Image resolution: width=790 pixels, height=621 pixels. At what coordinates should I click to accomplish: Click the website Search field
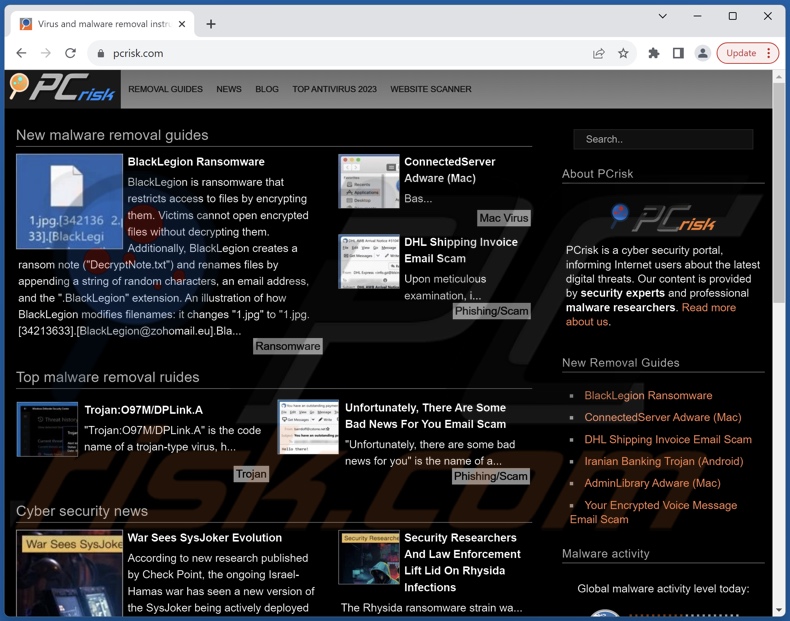click(x=663, y=139)
